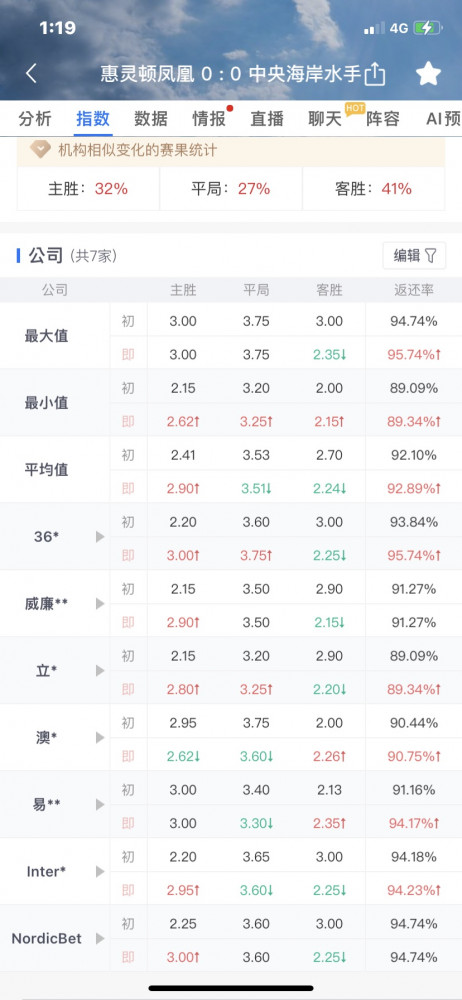Image resolution: width=462 pixels, height=1000 pixels.
Task: Tap 威廉** current away odds 2.15↓
Action: point(329,622)
